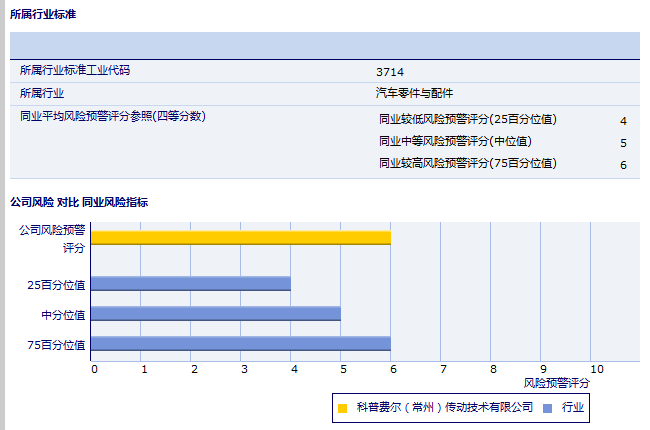Click the 同业平均风险预警评分参照(四等分数) label
Viewport: 650px width, 430px height.
pos(113,116)
